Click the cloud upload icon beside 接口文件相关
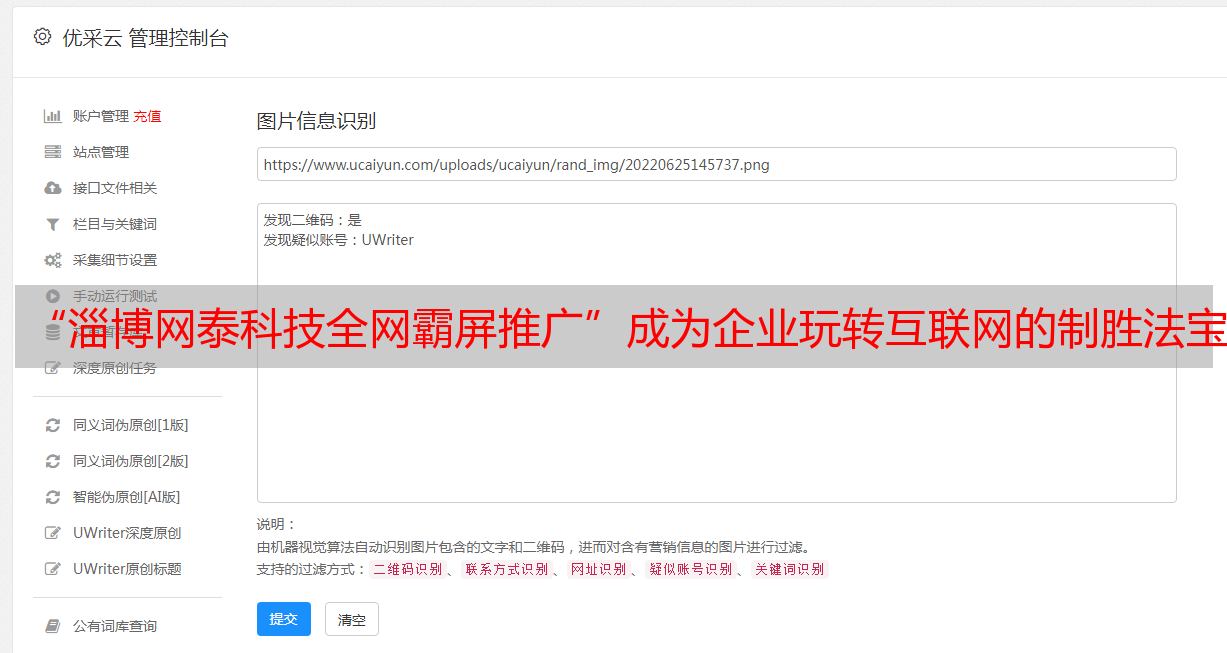1227x653 pixels. pos(53,188)
